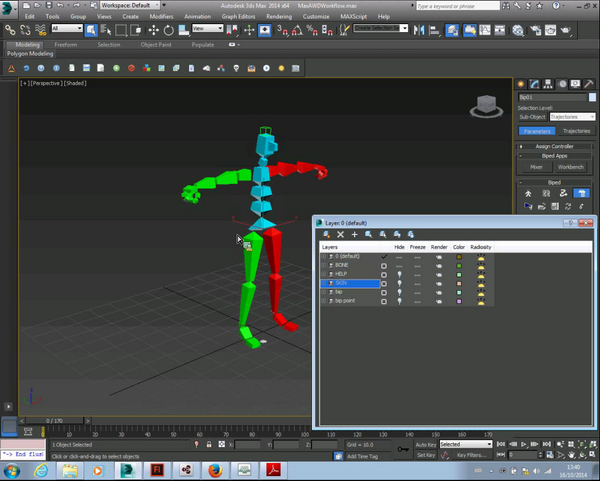
Task: Click color swatch of BONE layer
Action: coord(459,266)
